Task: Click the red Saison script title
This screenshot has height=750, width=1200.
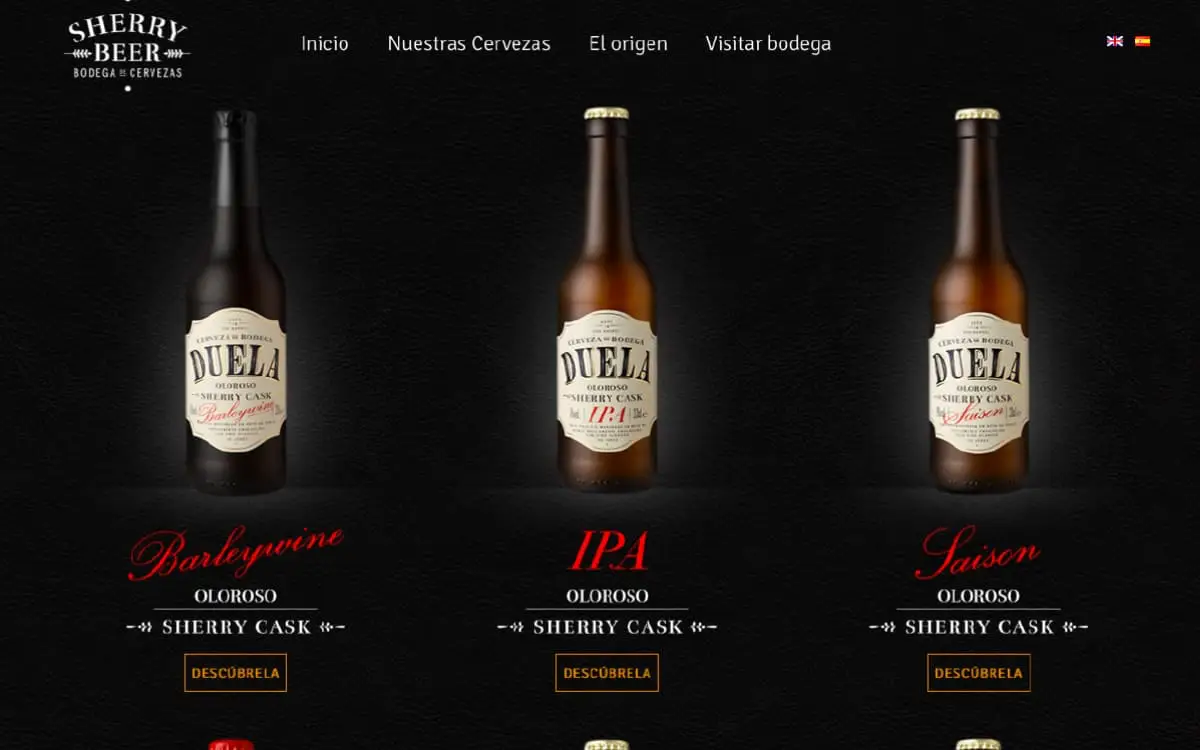Action: 978,552
